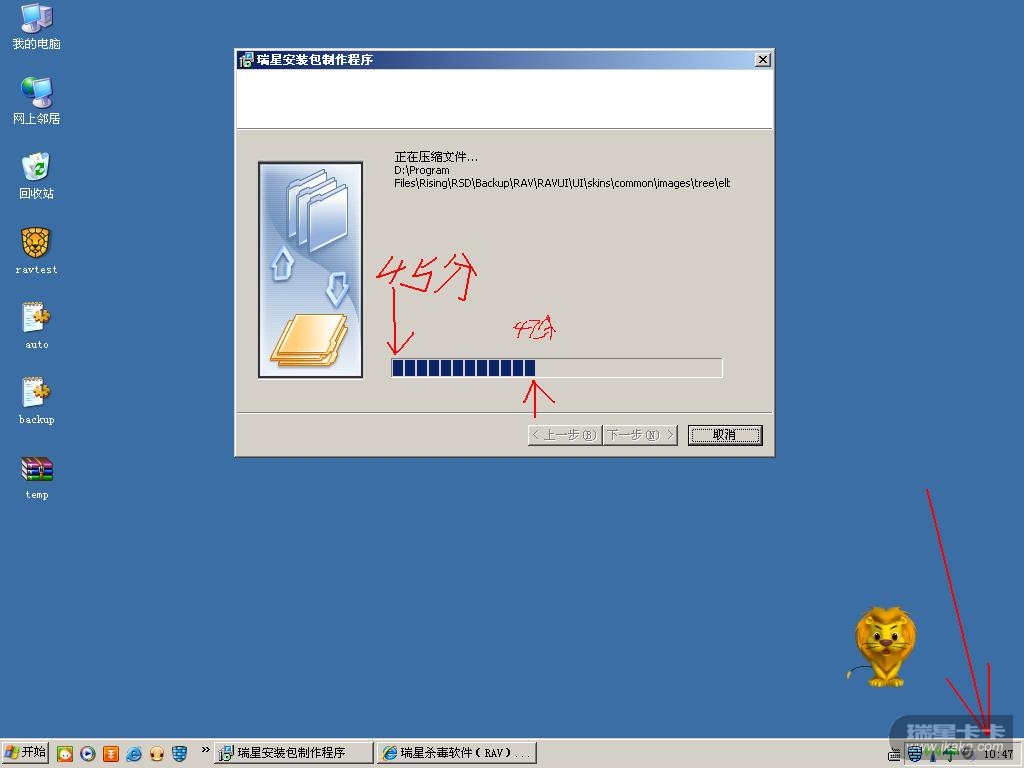The height and width of the screenshot is (768, 1024).
Task: Switch to 瑞星杀毒软件 (RAV) taskbar button
Action: click(x=457, y=752)
